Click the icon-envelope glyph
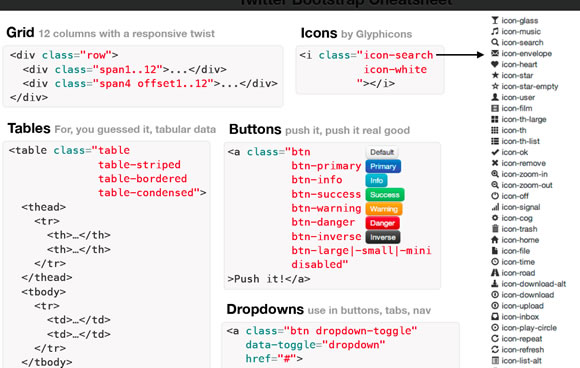The image size is (580, 368). point(495,53)
